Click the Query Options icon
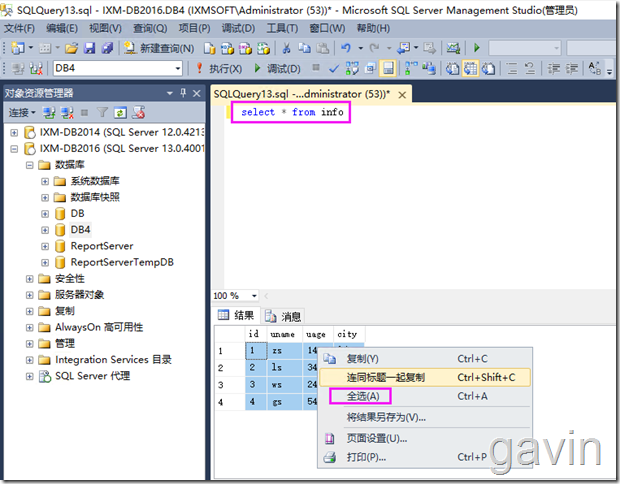The image size is (620, 484). pos(370,68)
